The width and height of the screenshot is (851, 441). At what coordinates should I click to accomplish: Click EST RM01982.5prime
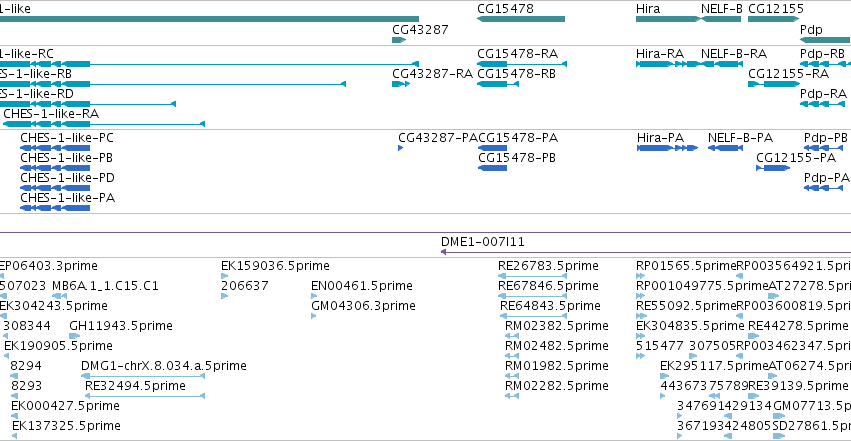[x=512, y=376]
